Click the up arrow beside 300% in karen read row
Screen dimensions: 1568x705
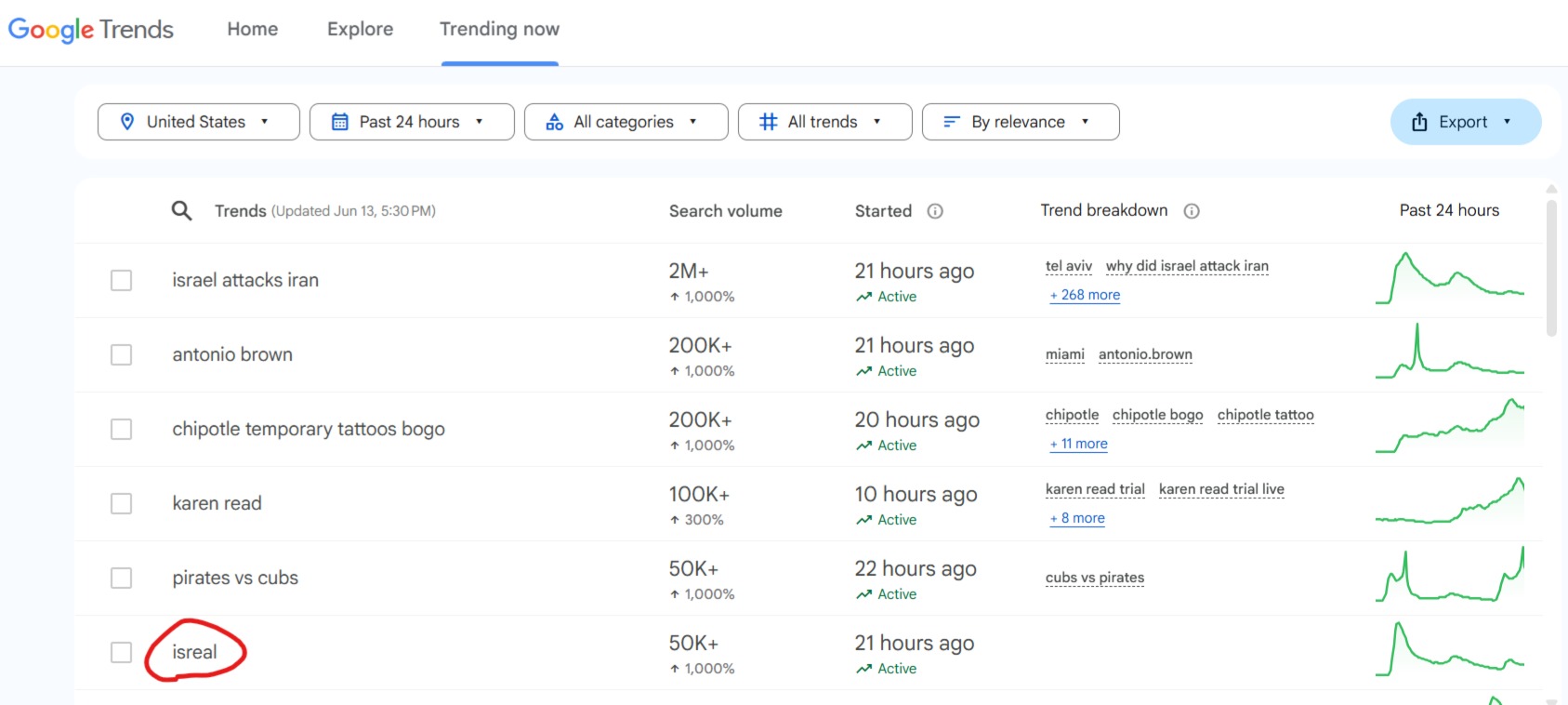coord(675,520)
